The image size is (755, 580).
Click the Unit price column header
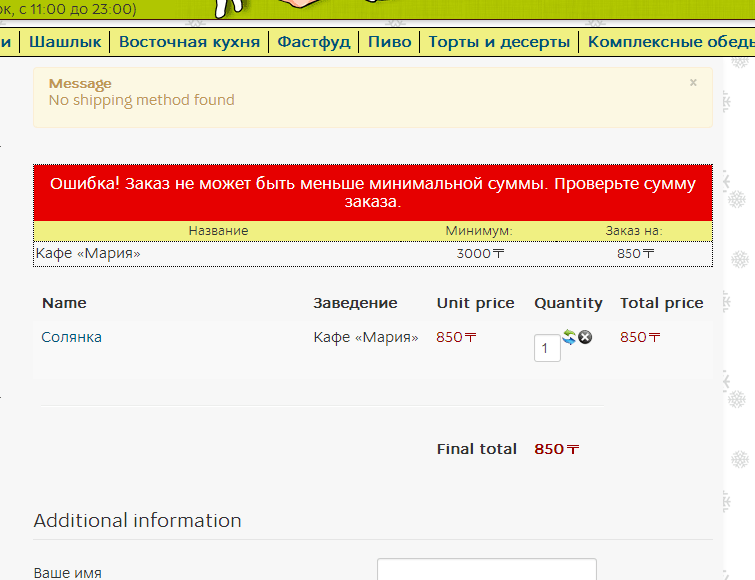pyautogui.click(x=475, y=303)
